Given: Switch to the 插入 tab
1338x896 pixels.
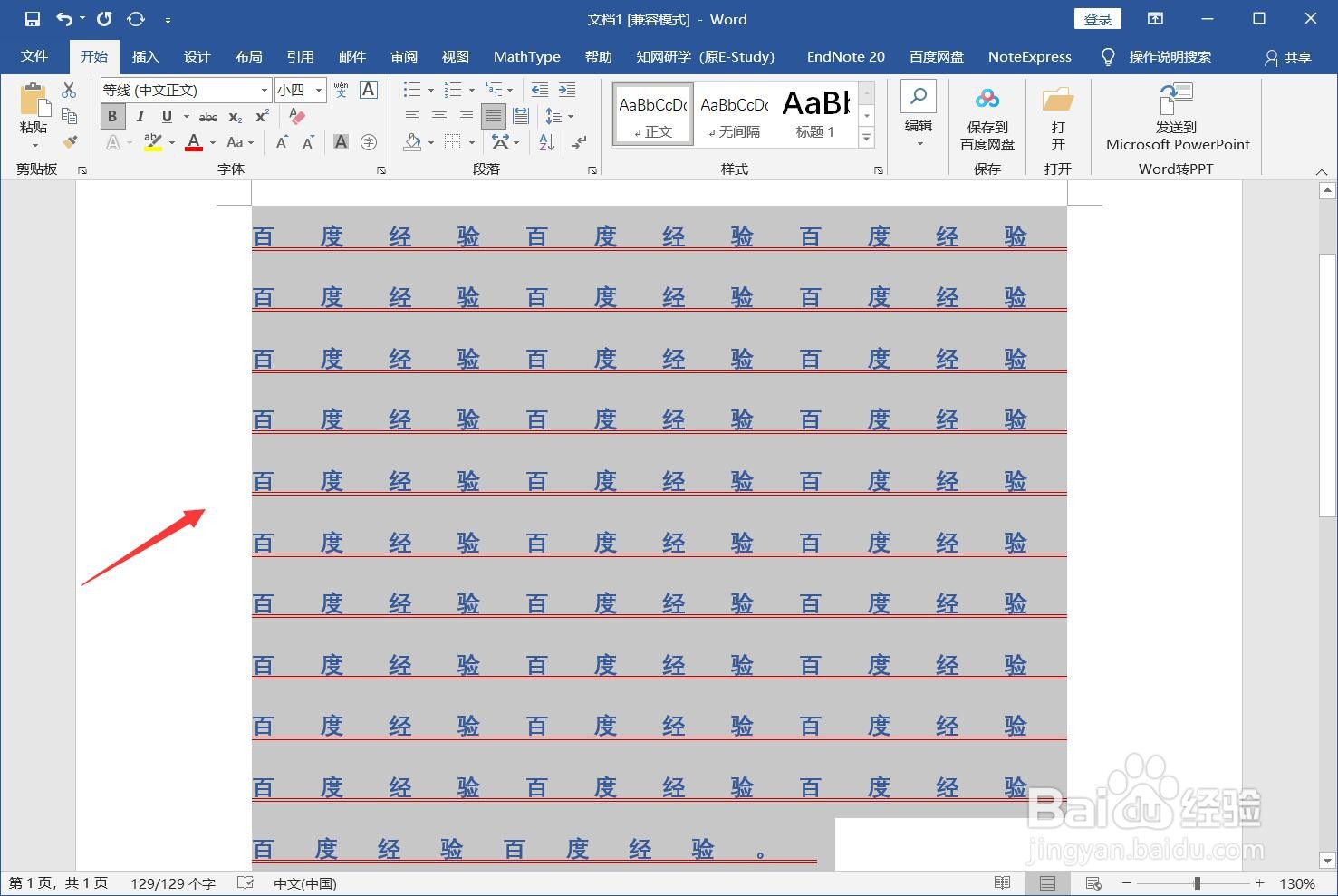Looking at the screenshot, I should coord(145,56).
